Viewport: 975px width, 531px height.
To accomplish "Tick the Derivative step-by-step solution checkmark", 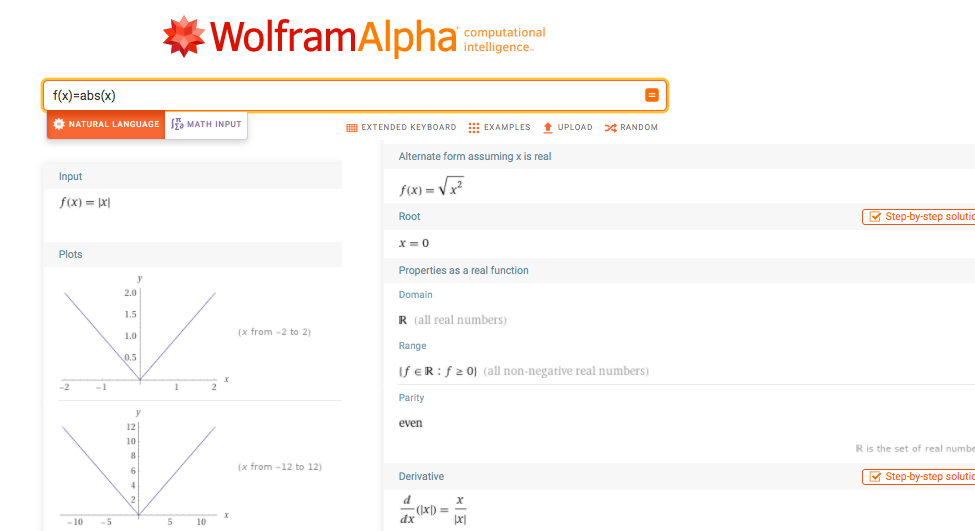I will point(874,477).
